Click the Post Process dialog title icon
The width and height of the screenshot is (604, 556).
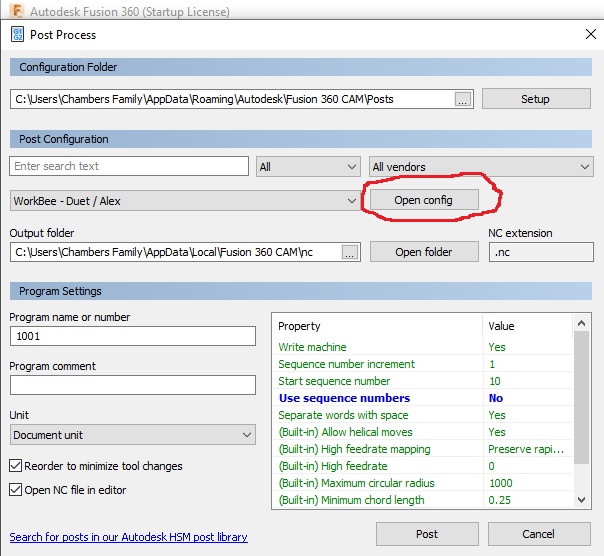click(x=17, y=34)
